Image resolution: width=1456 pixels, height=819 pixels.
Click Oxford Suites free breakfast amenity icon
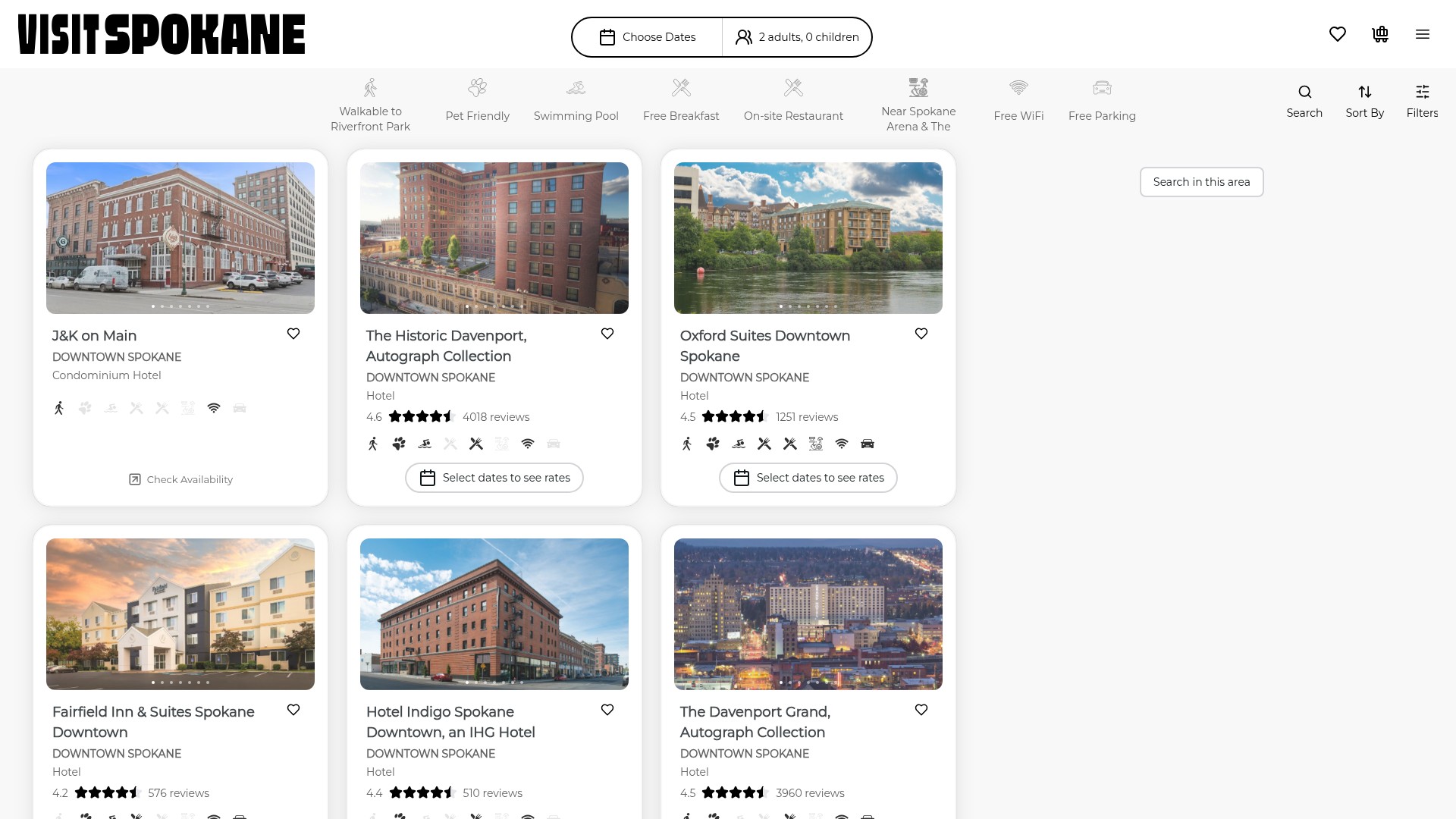coord(764,444)
